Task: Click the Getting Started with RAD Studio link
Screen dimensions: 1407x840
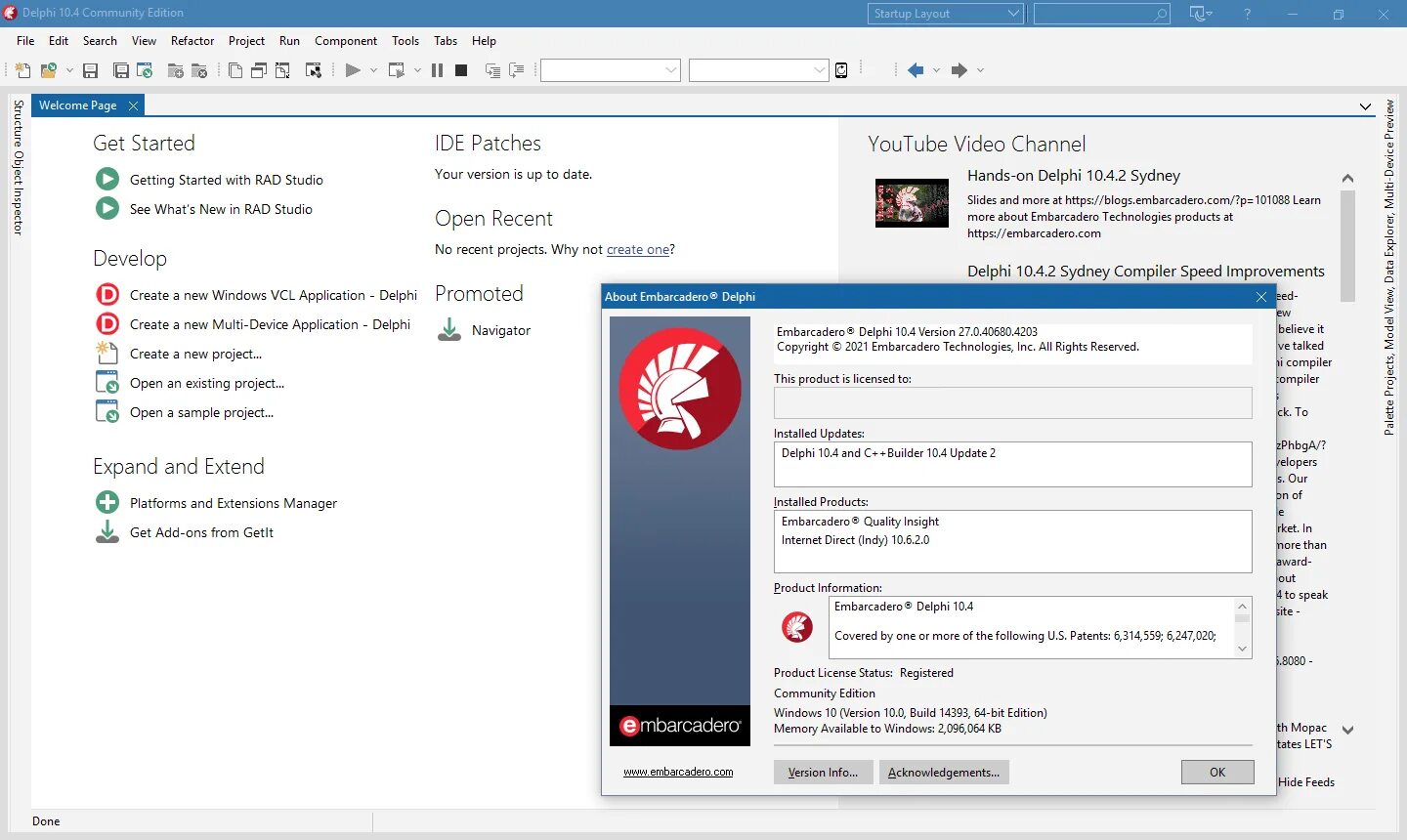Action: (x=226, y=180)
